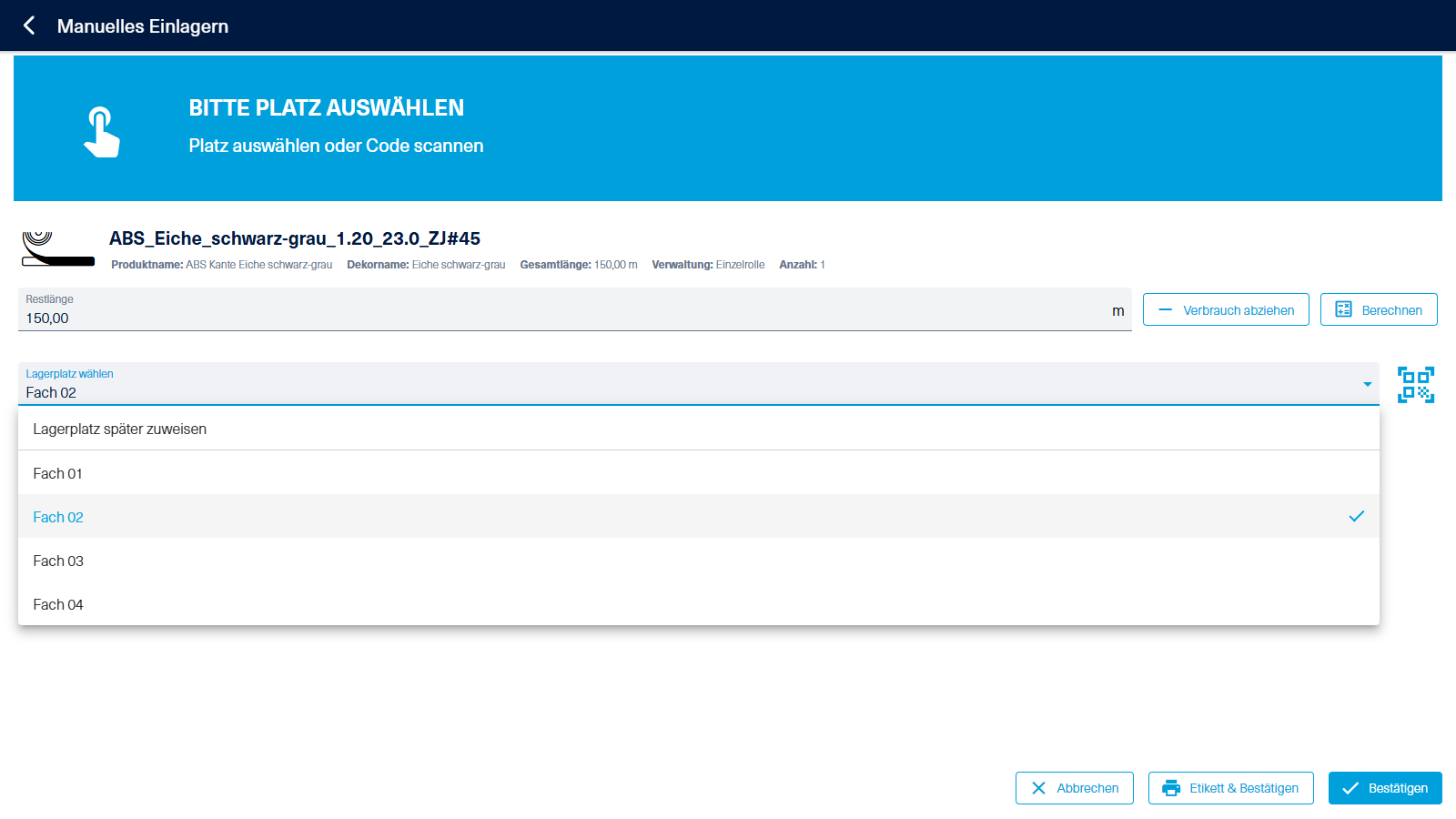Click Verbrauch abziehen button

coord(1226,309)
